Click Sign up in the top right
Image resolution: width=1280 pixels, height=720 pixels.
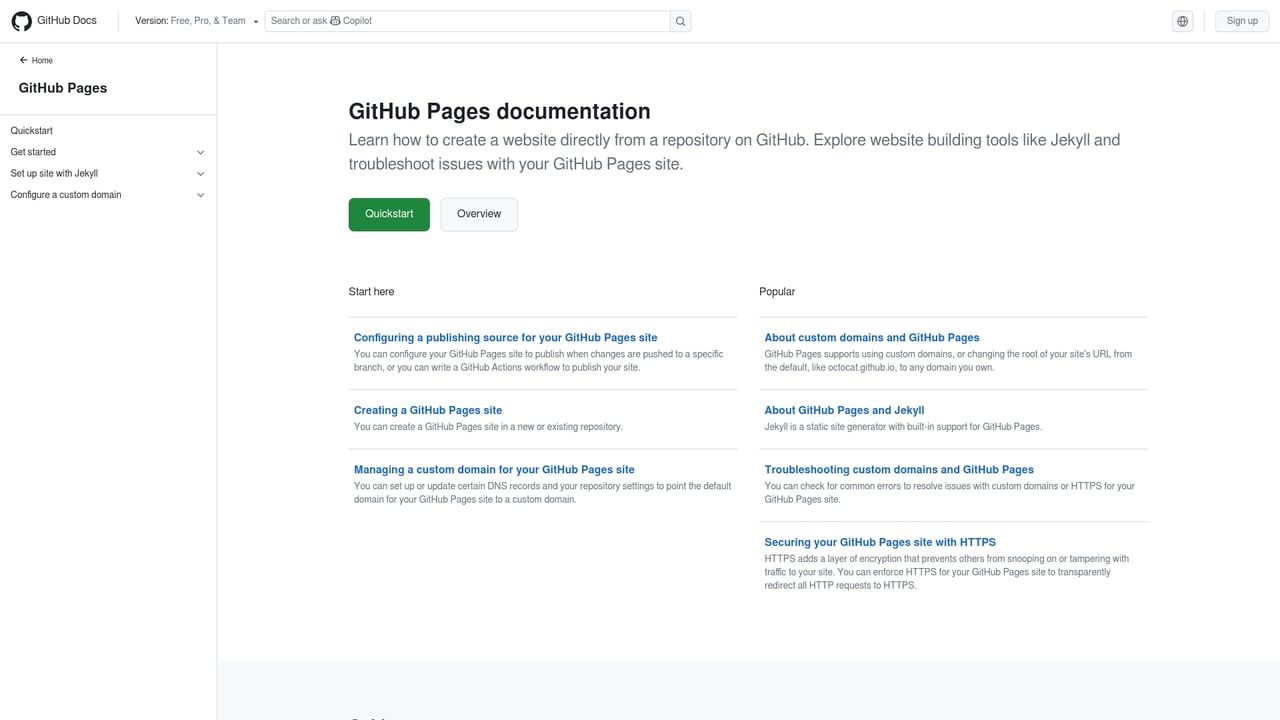[1241, 20]
